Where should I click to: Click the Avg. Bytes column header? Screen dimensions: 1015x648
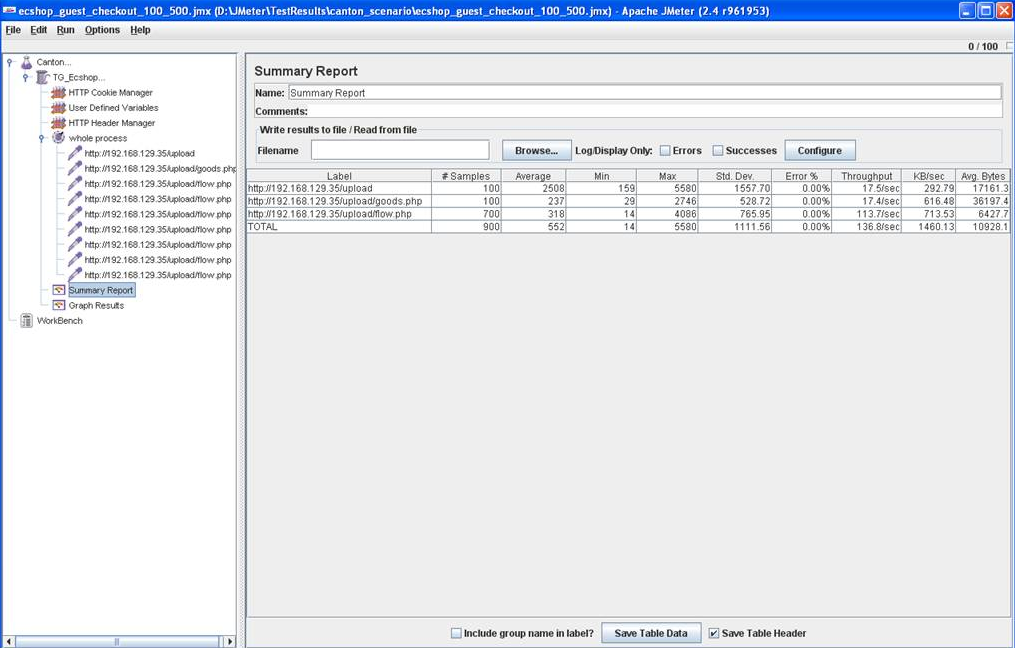click(983, 176)
